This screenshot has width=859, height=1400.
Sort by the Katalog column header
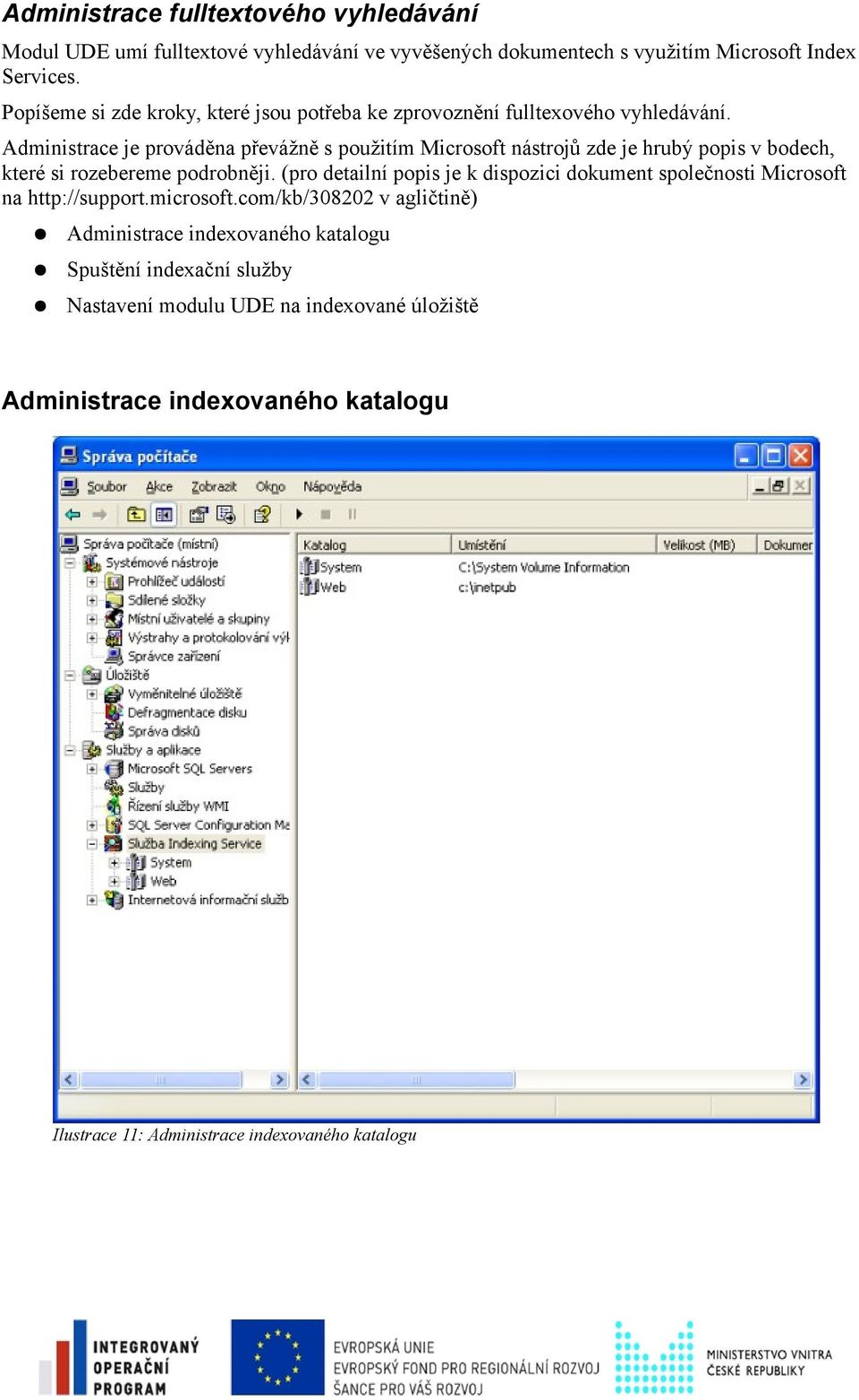(374, 544)
